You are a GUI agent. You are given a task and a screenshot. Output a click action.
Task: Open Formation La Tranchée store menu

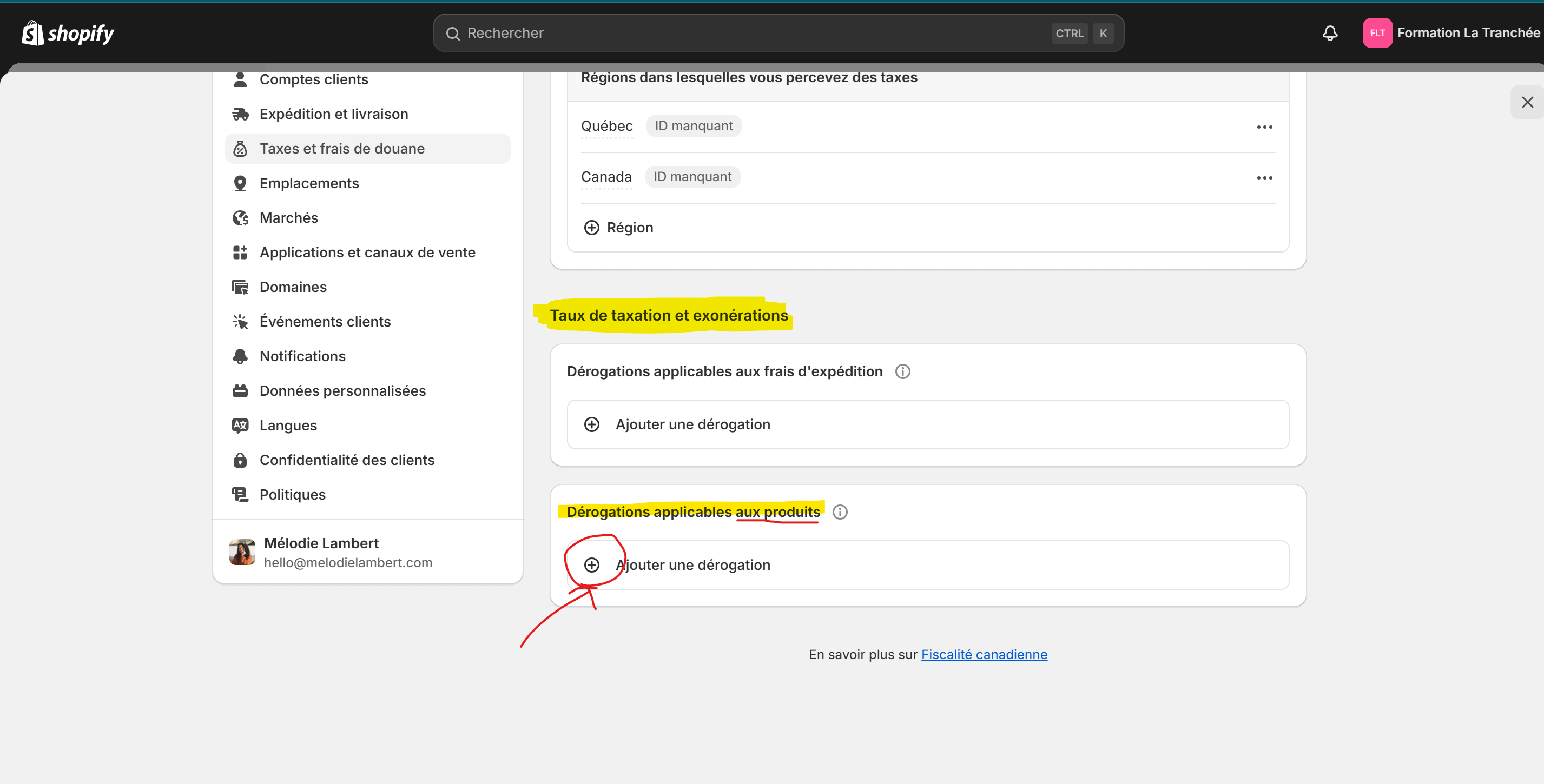(1468, 33)
